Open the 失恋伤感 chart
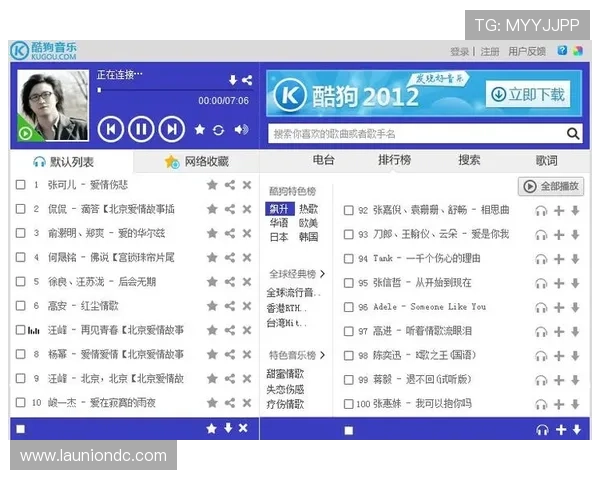 [285, 389]
